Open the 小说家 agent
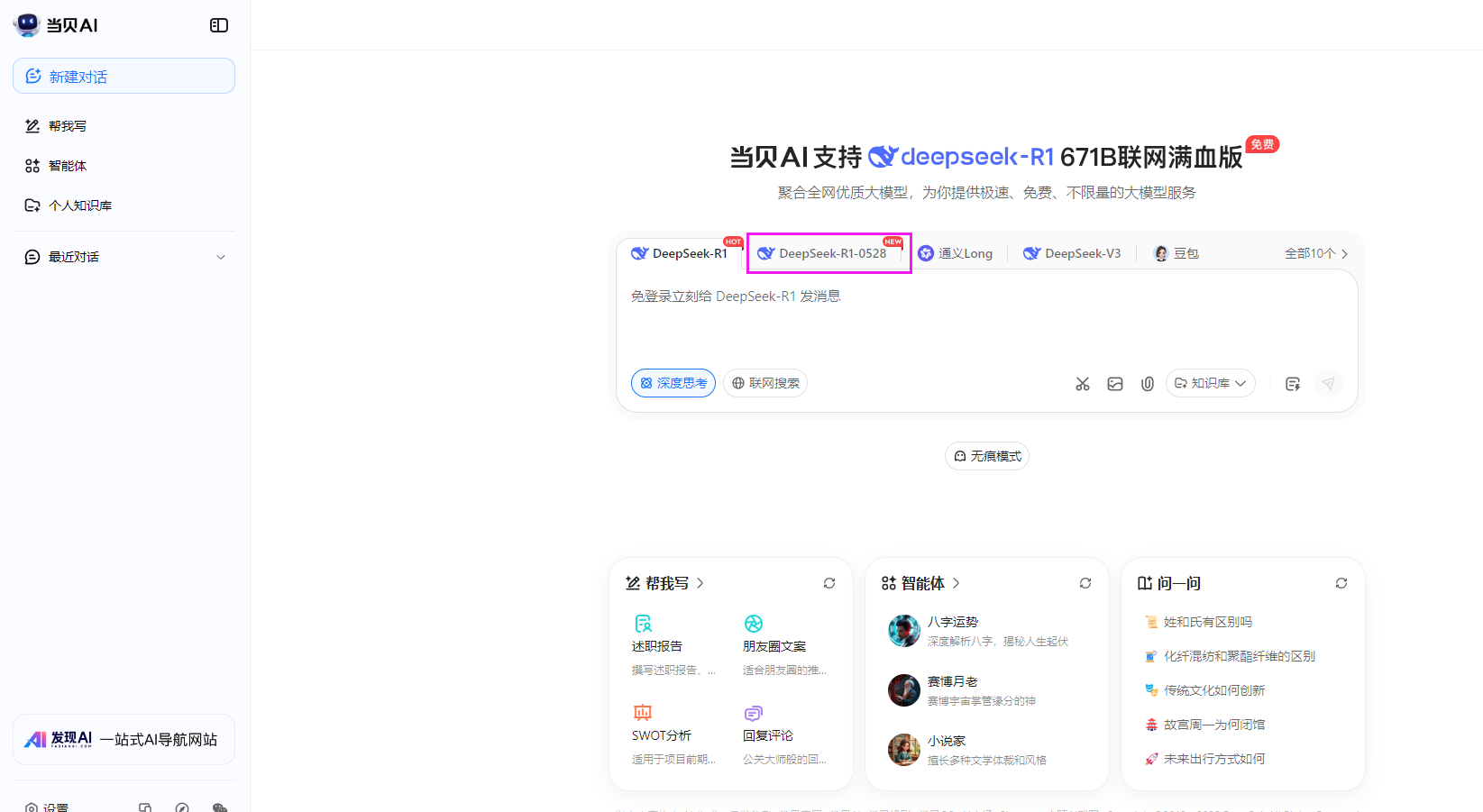 (x=987, y=750)
